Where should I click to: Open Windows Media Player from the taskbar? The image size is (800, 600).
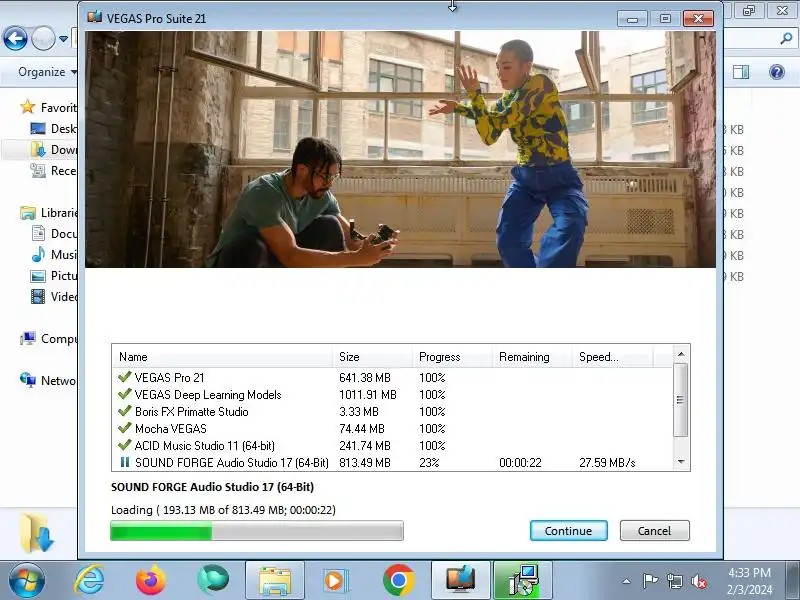[x=336, y=581]
